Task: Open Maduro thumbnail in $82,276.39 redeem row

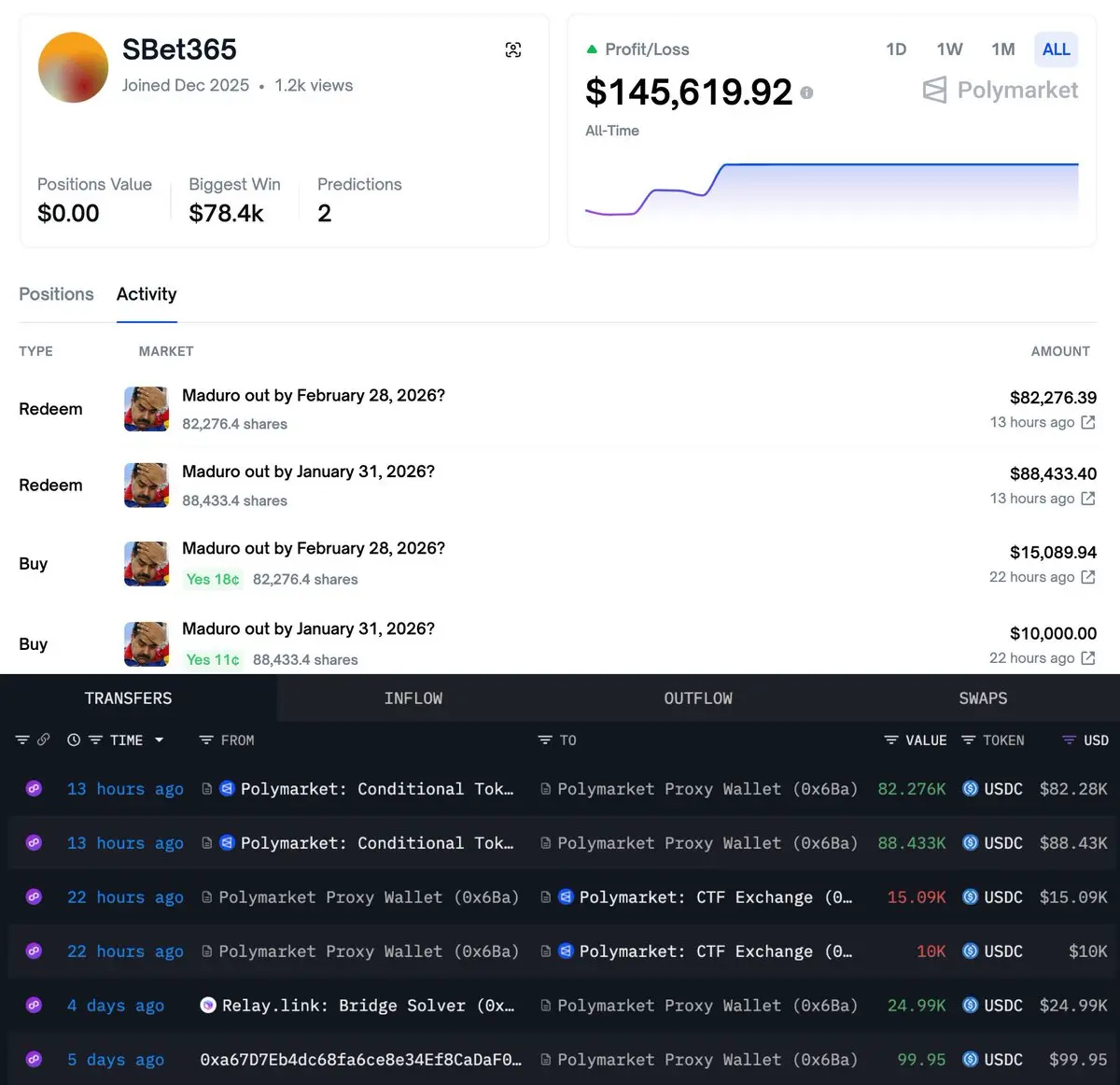Action: (x=147, y=409)
